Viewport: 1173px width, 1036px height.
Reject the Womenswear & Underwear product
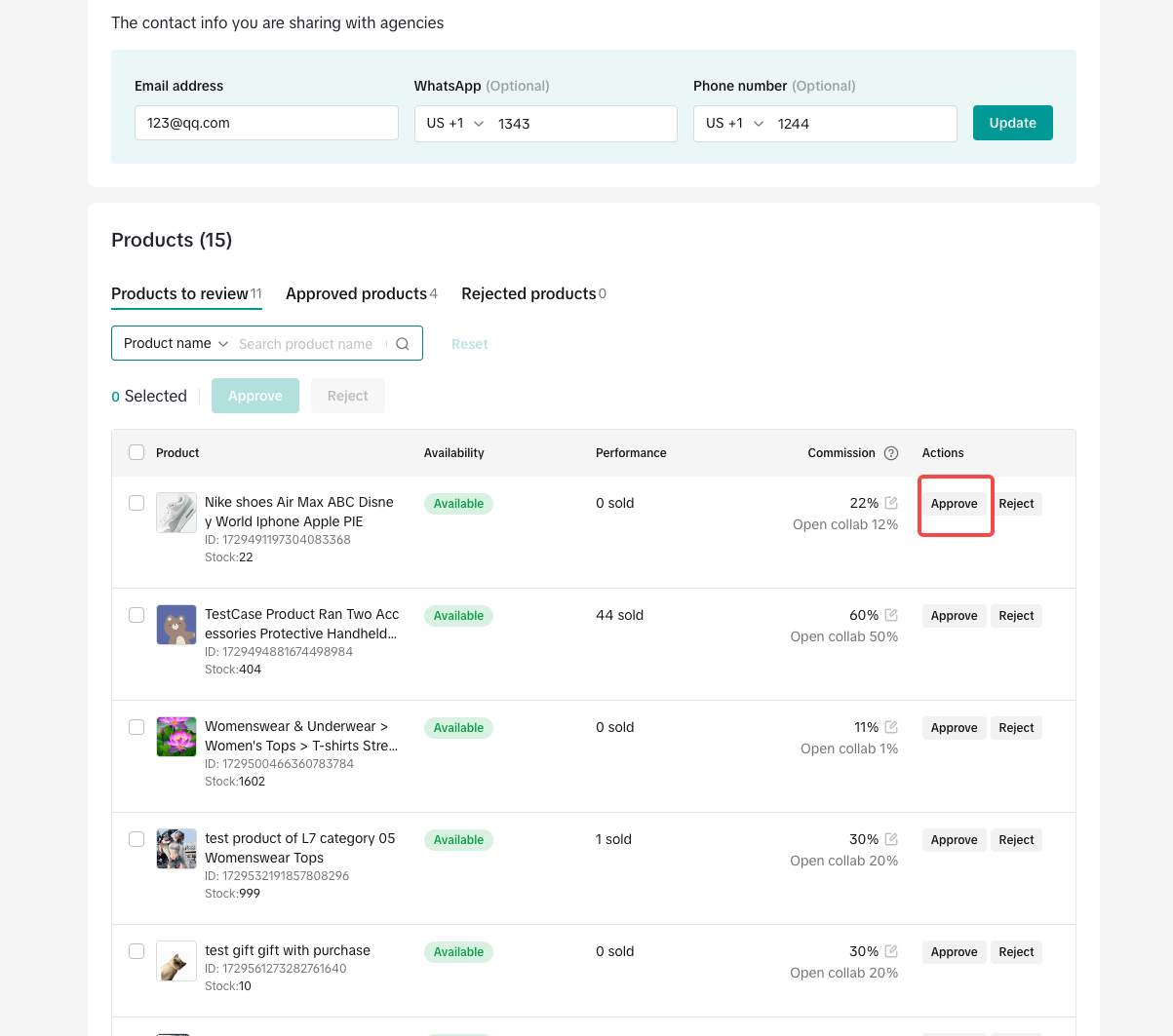(1016, 728)
